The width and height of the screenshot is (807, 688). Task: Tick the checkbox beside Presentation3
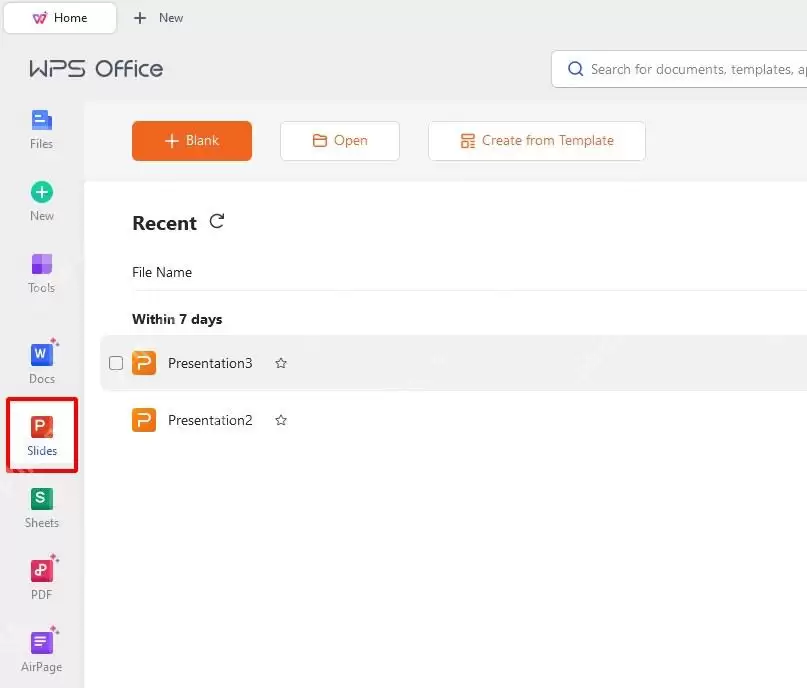point(116,363)
